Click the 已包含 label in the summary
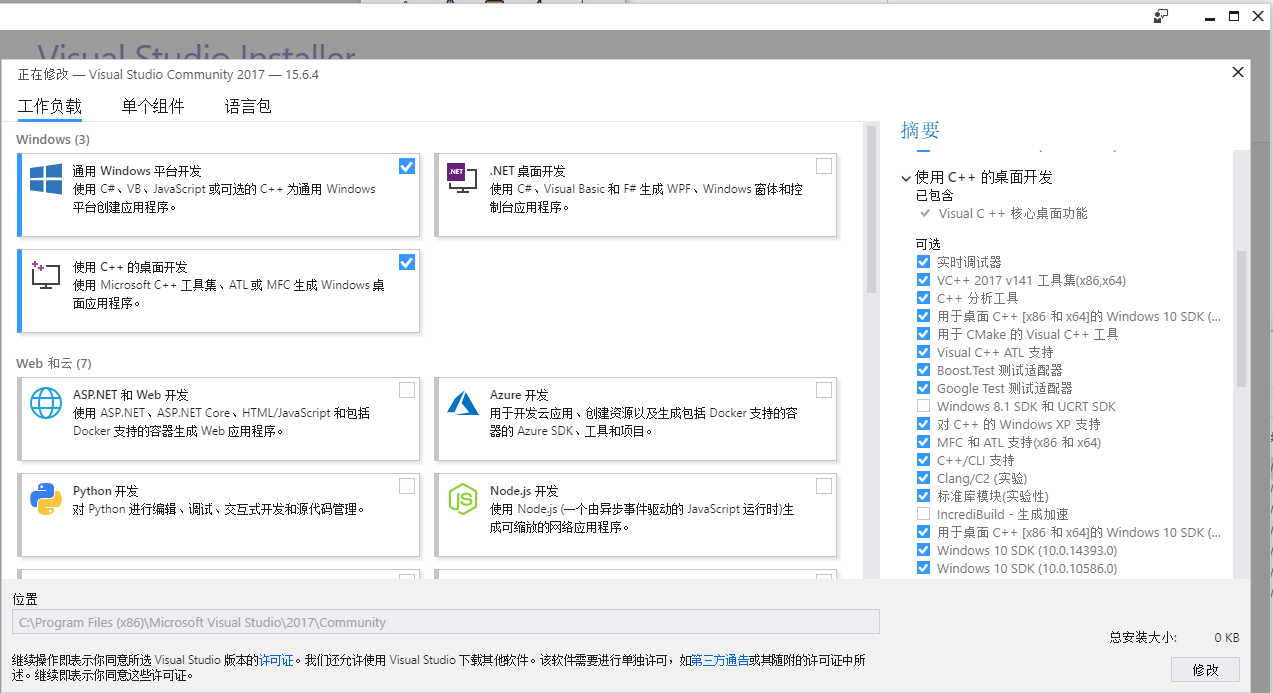 coord(935,195)
